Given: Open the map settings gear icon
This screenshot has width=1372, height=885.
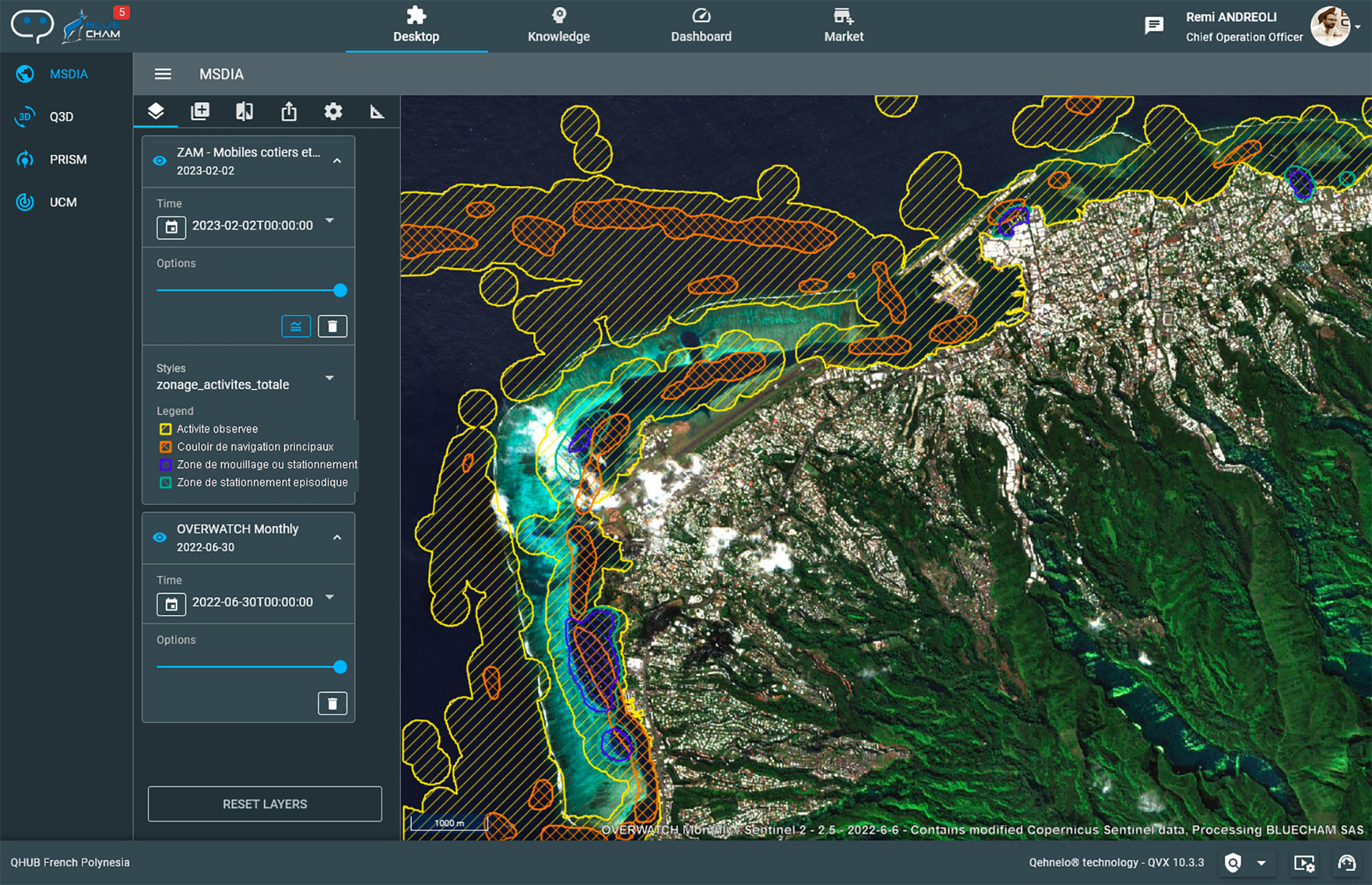Looking at the screenshot, I should [333, 111].
